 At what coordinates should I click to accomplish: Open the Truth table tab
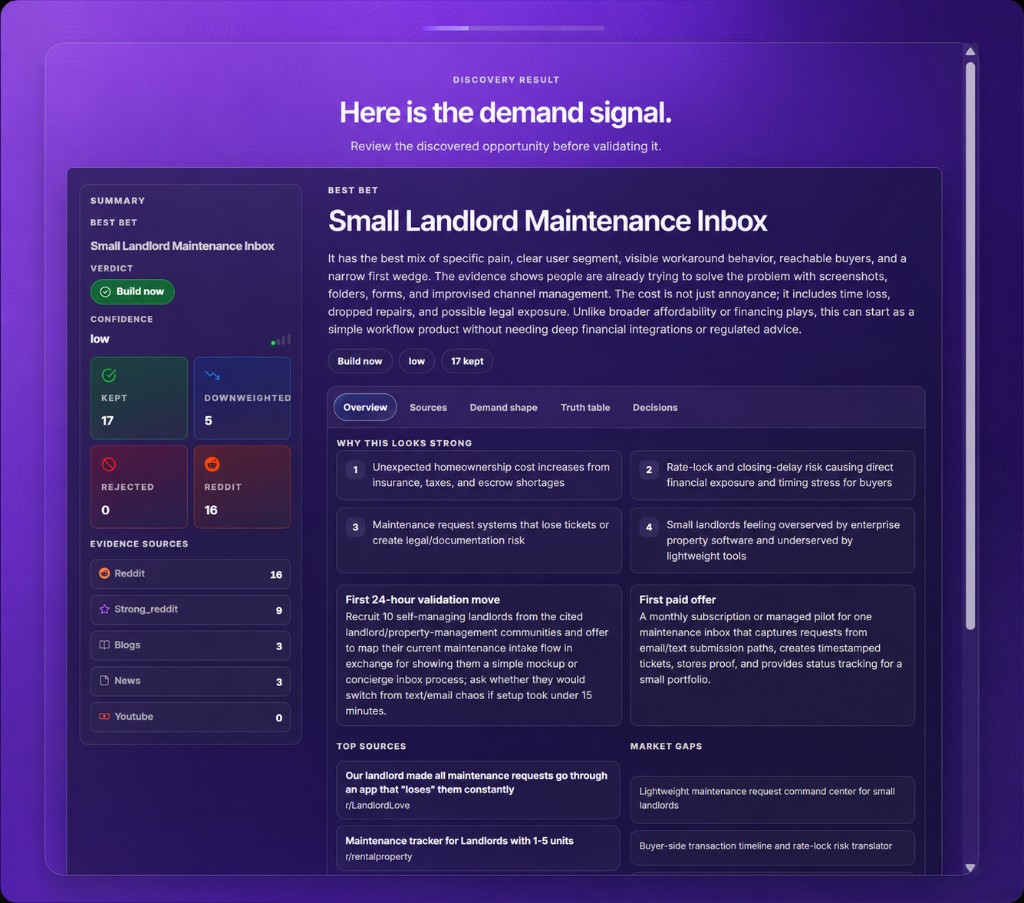[x=585, y=407]
